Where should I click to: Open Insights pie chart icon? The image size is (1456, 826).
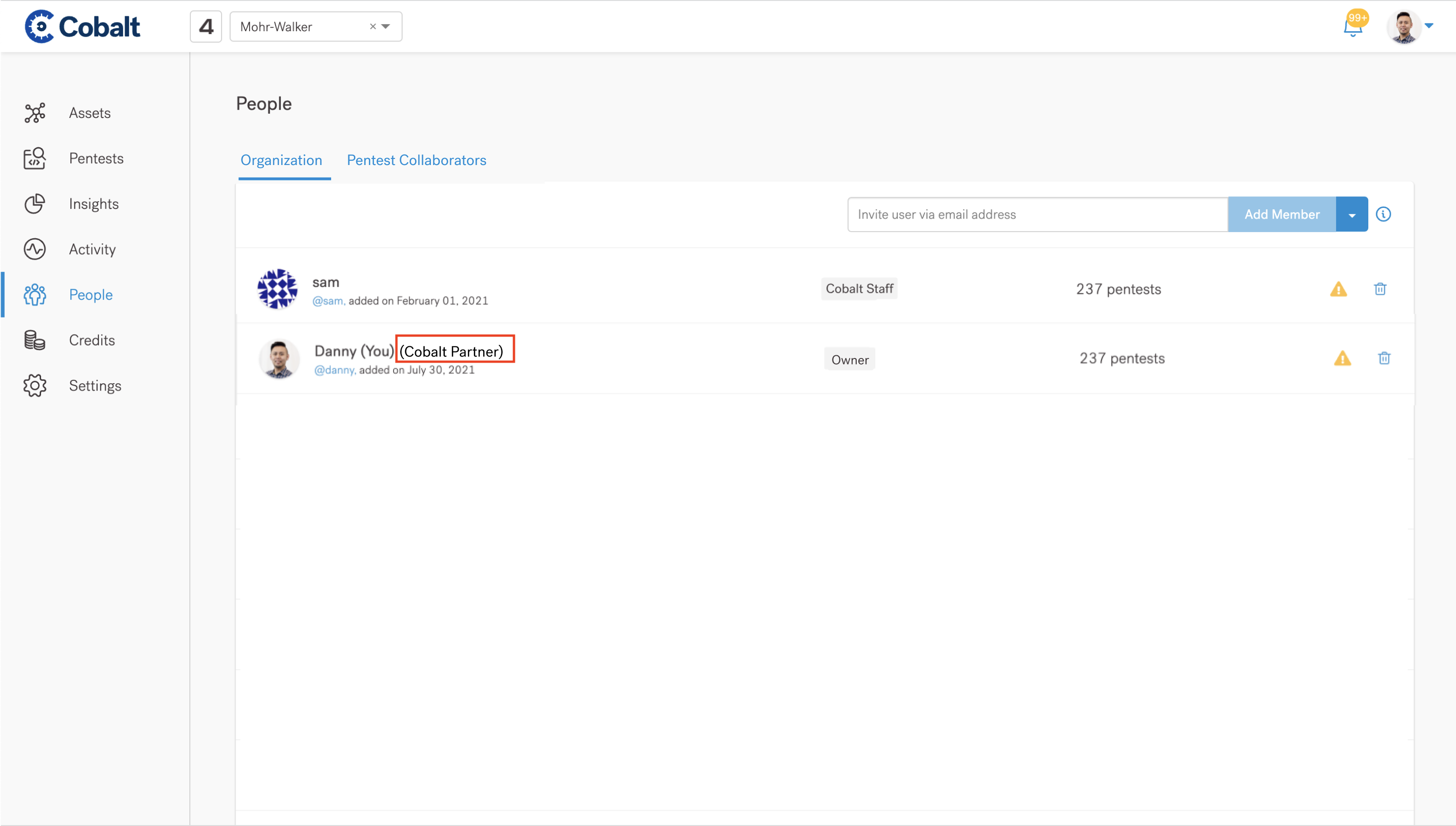[x=35, y=204]
